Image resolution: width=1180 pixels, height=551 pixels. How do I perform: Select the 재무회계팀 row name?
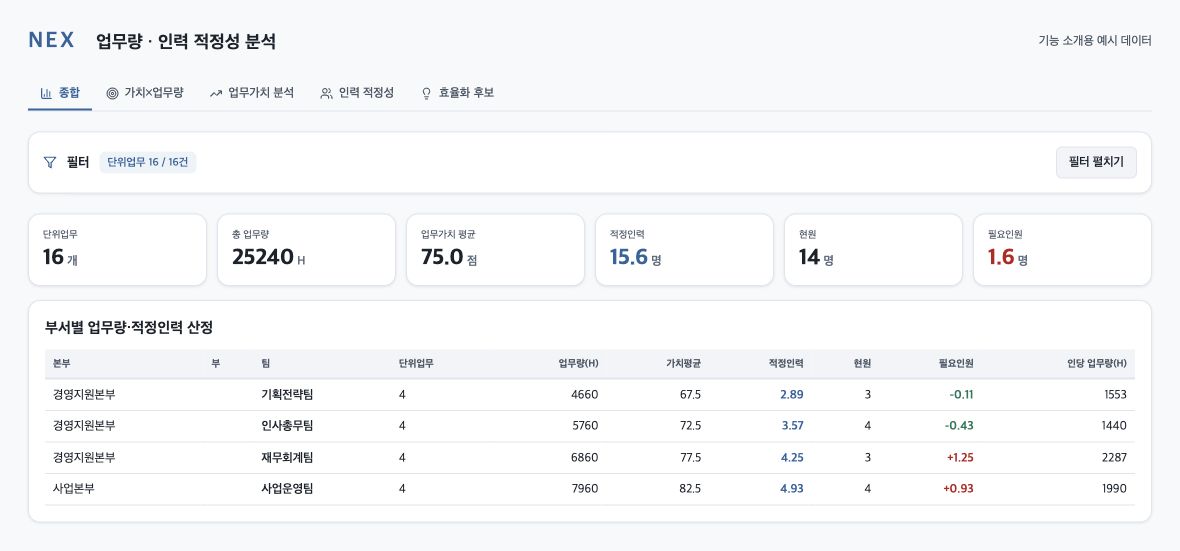287,458
